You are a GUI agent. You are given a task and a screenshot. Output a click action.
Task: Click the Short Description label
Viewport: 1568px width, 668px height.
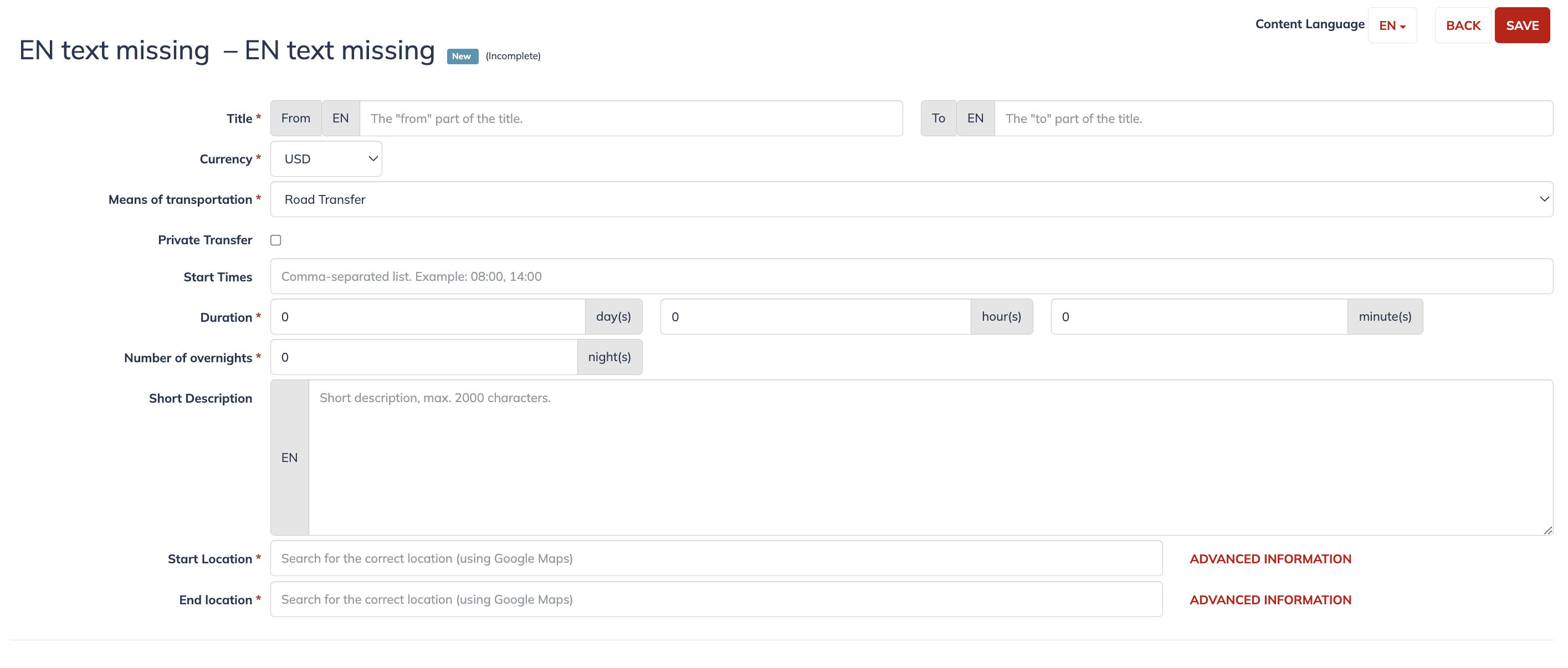point(200,398)
